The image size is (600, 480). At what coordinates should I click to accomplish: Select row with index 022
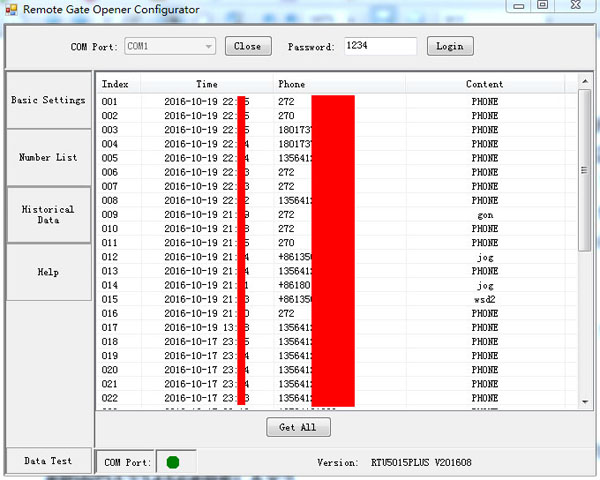click(x=337, y=398)
